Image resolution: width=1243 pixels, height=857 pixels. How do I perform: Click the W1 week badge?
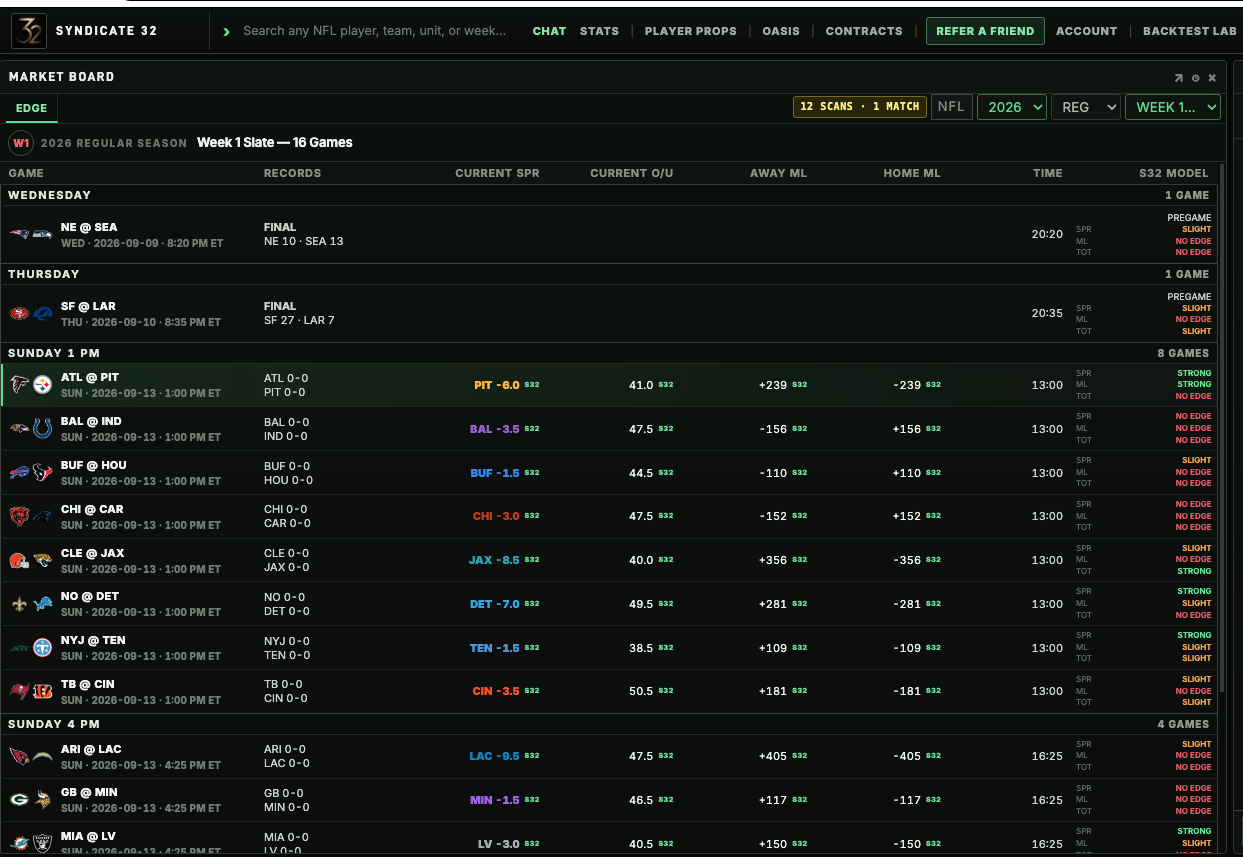(x=20, y=143)
